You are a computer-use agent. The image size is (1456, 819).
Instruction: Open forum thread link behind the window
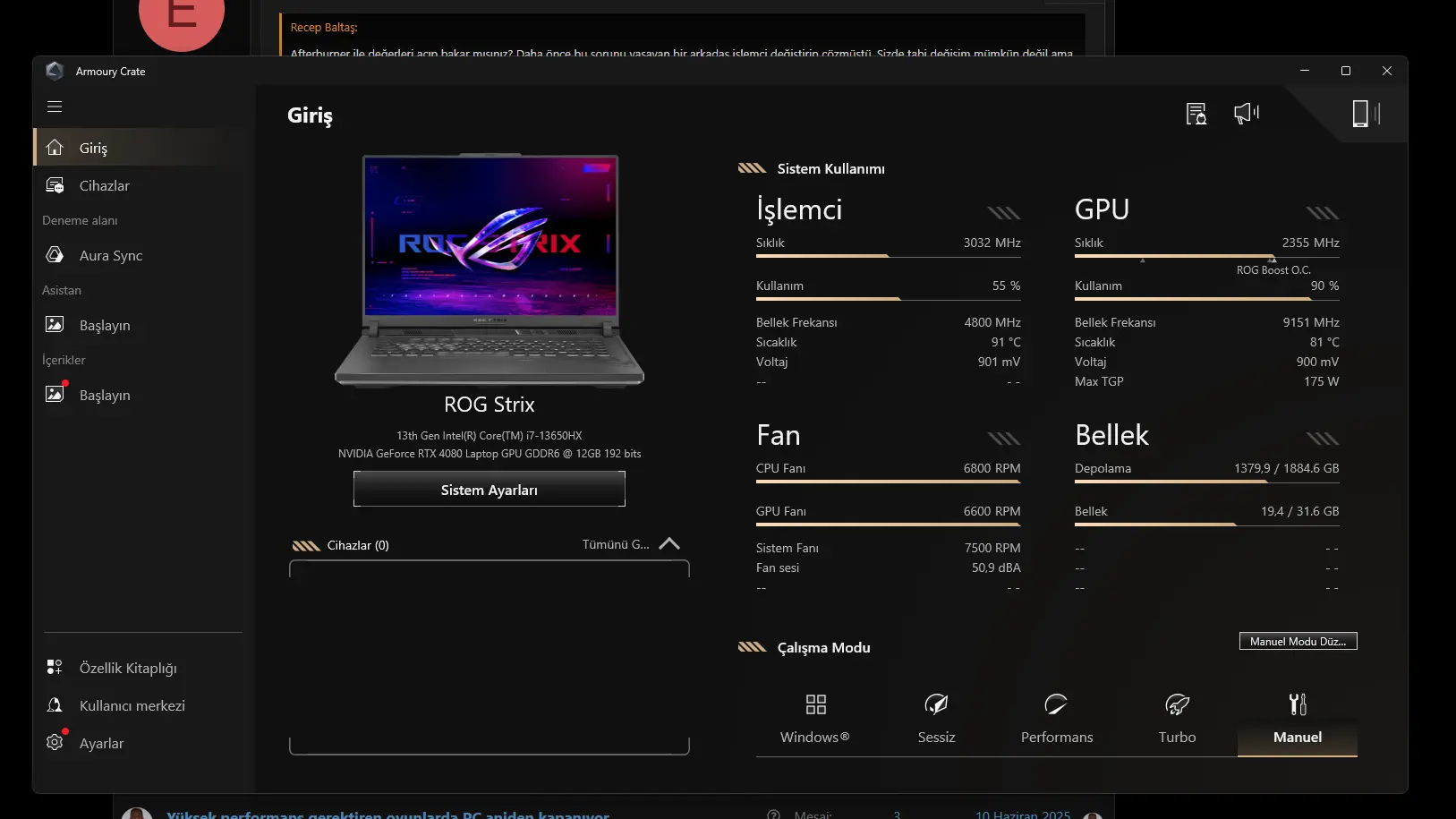click(x=387, y=814)
